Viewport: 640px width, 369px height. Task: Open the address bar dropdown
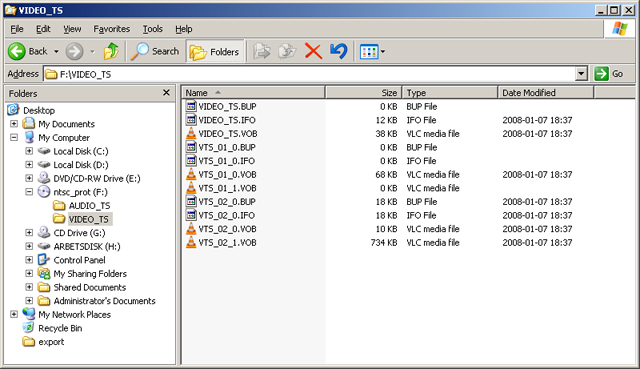click(x=581, y=74)
